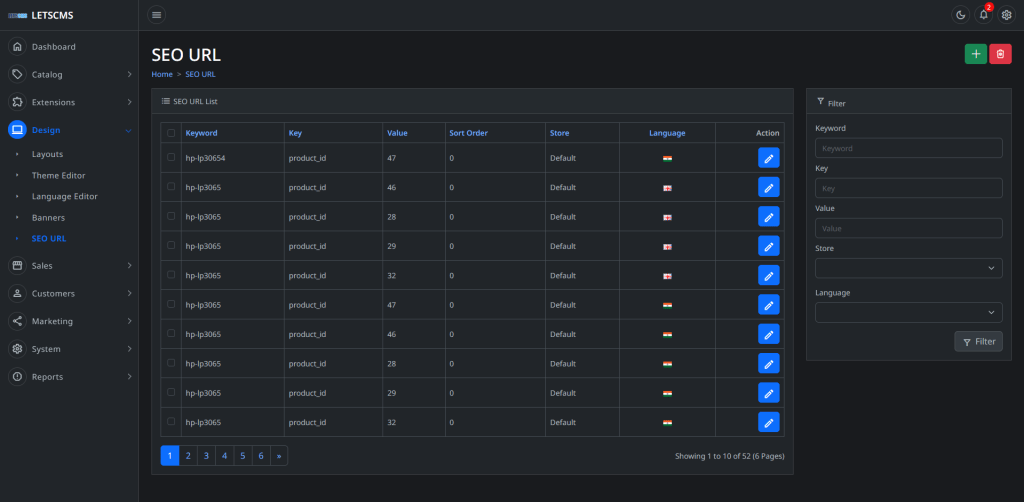Edit the hp-lp30654 row with pencil icon

768,158
